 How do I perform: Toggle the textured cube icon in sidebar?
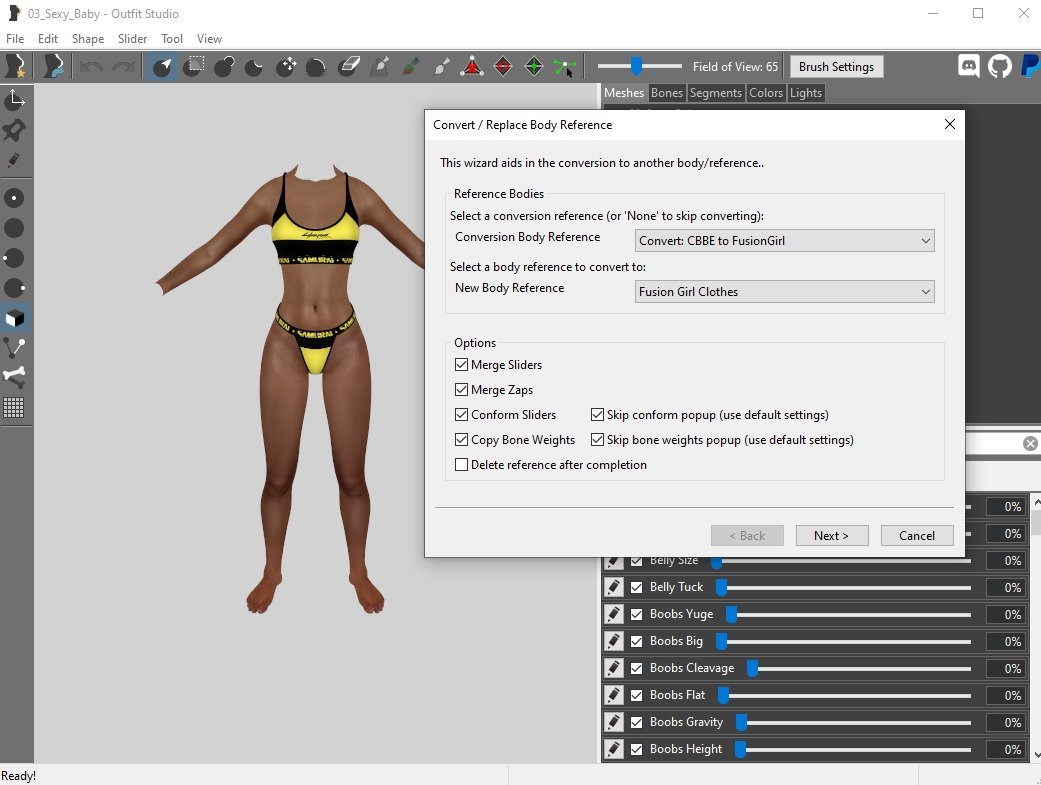(x=15, y=318)
